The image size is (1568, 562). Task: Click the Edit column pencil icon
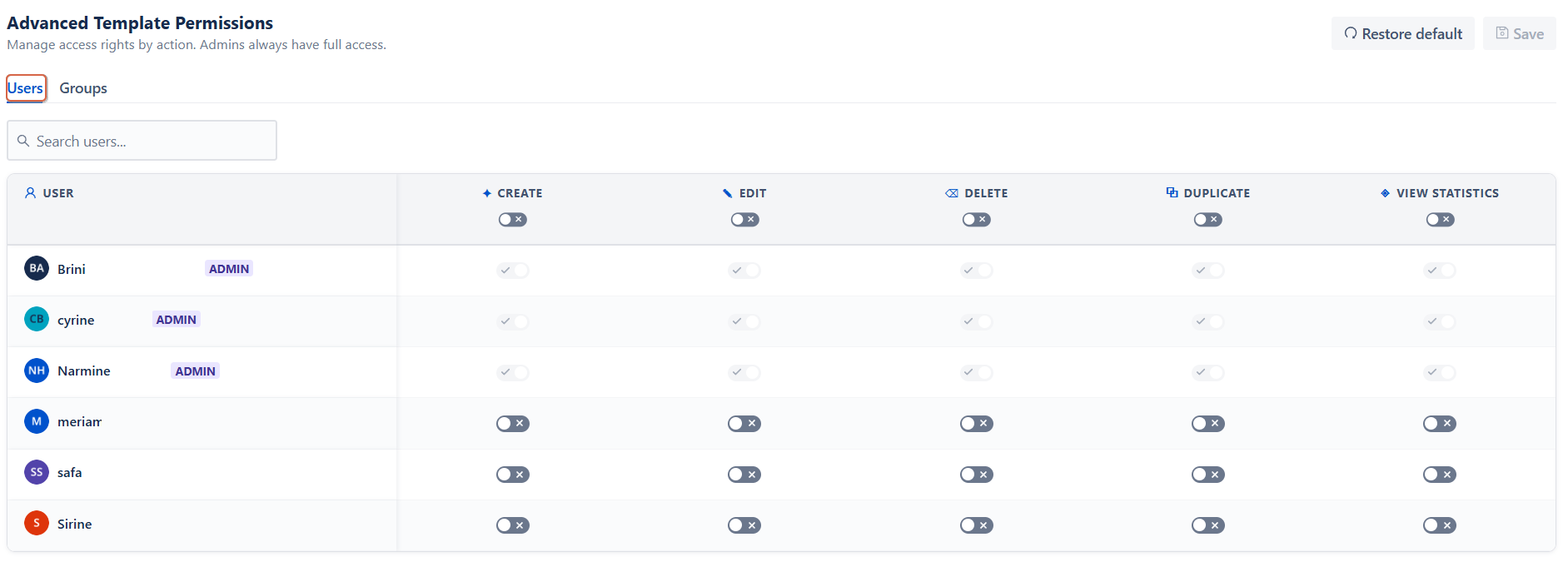tap(728, 193)
